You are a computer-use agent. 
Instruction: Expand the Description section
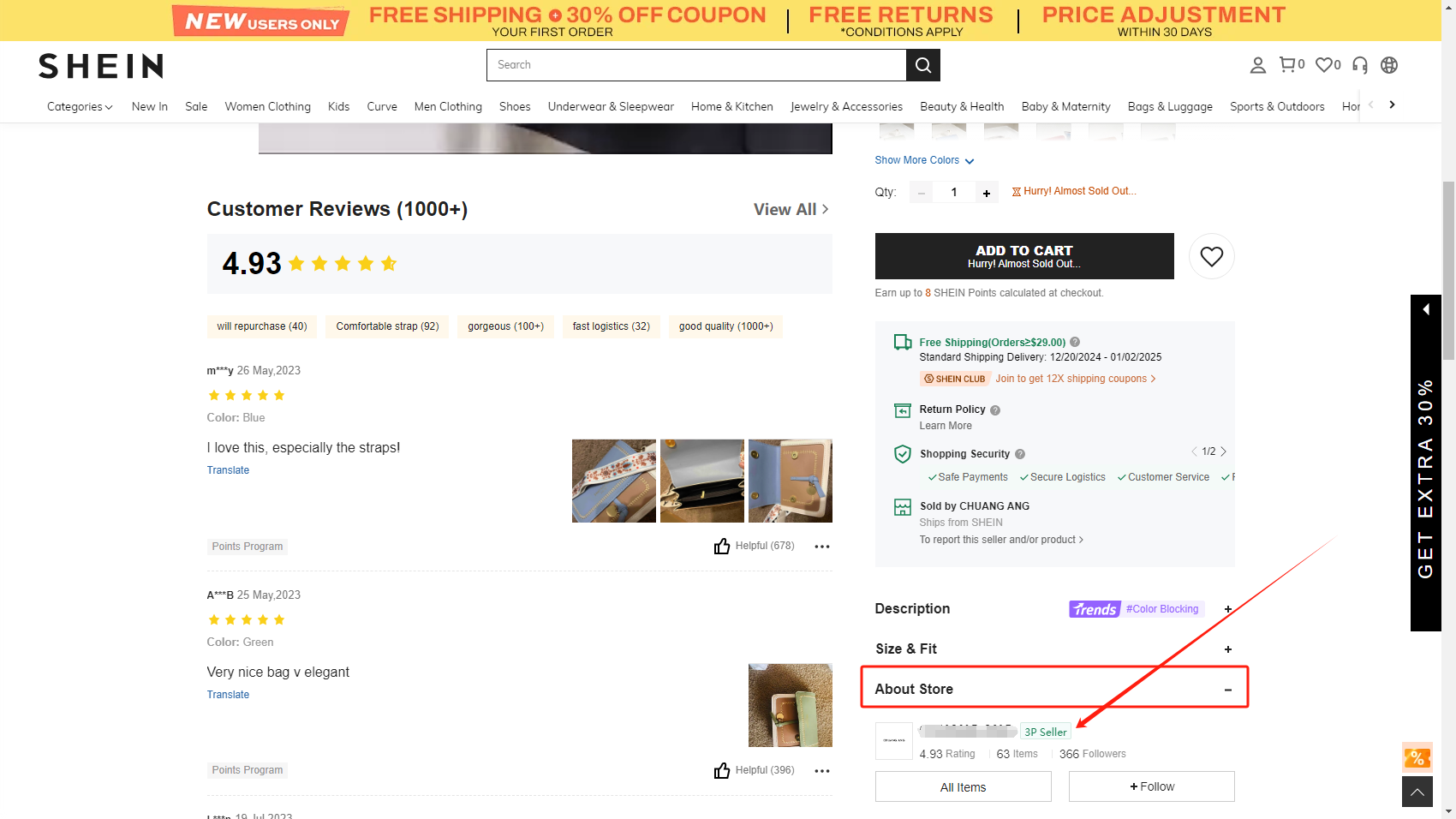pos(1228,609)
